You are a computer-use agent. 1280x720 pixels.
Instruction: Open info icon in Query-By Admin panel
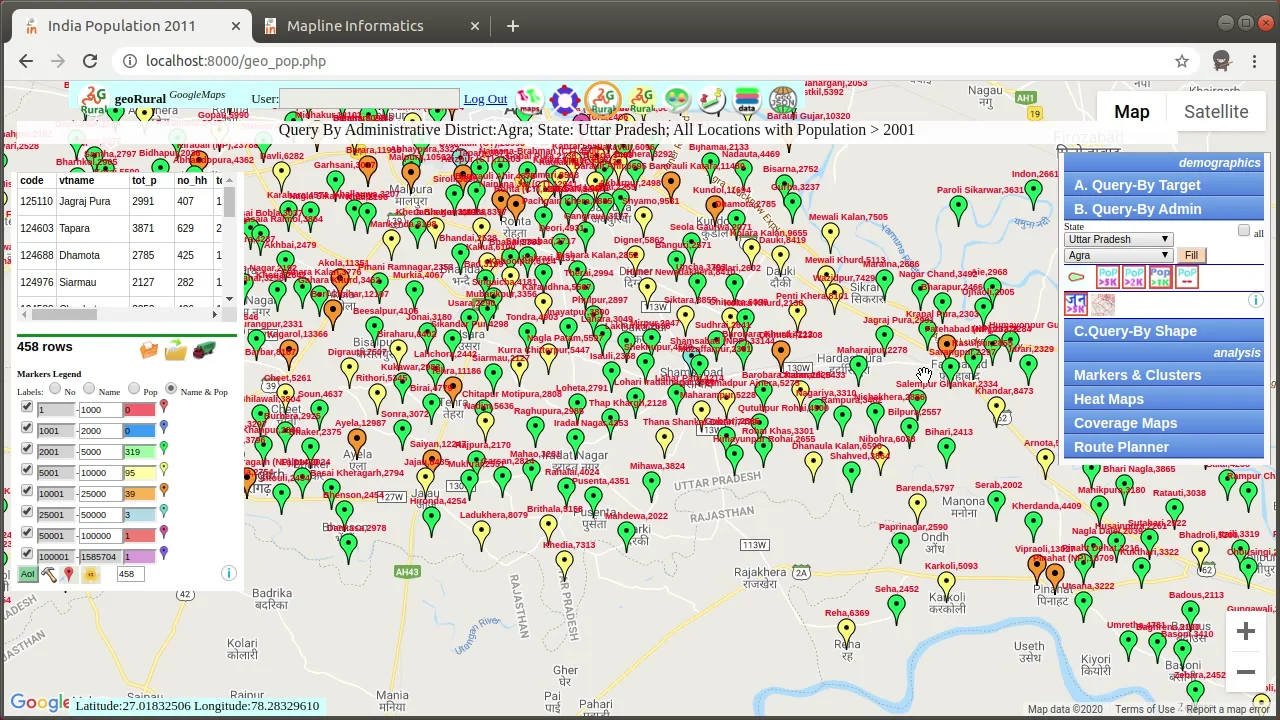(1255, 300)
